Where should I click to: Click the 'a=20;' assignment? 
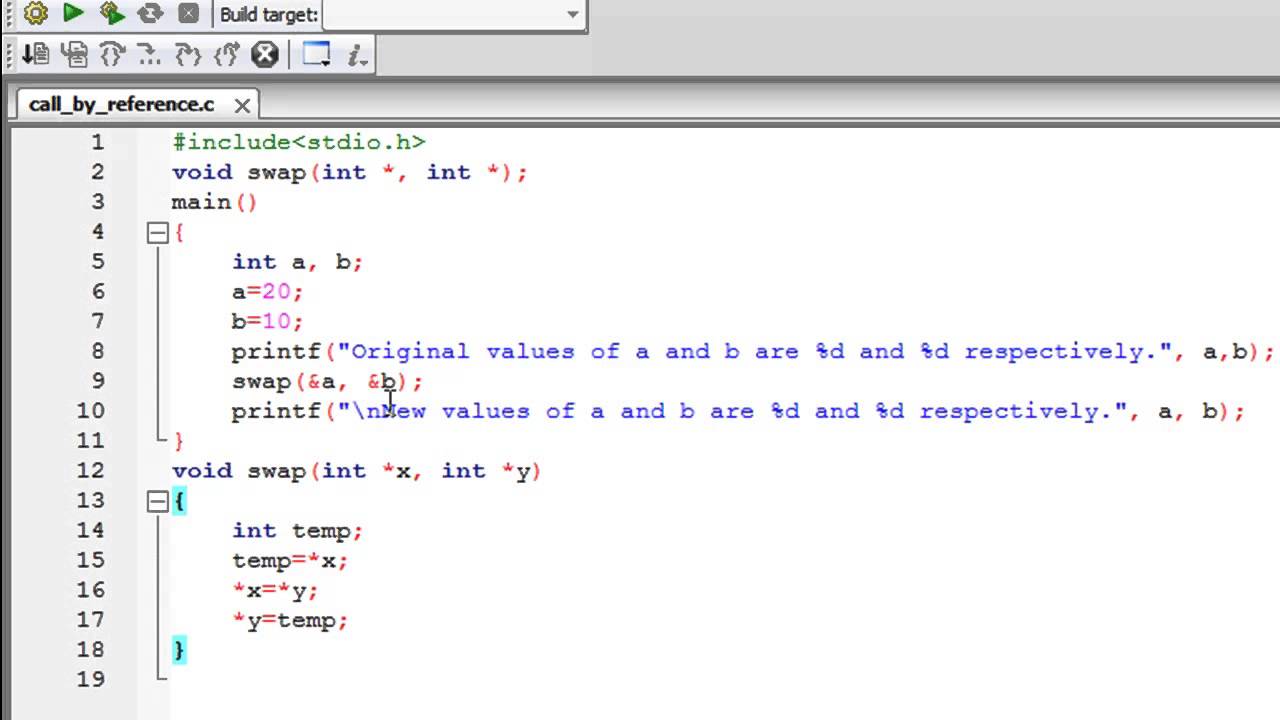point(267,292)
